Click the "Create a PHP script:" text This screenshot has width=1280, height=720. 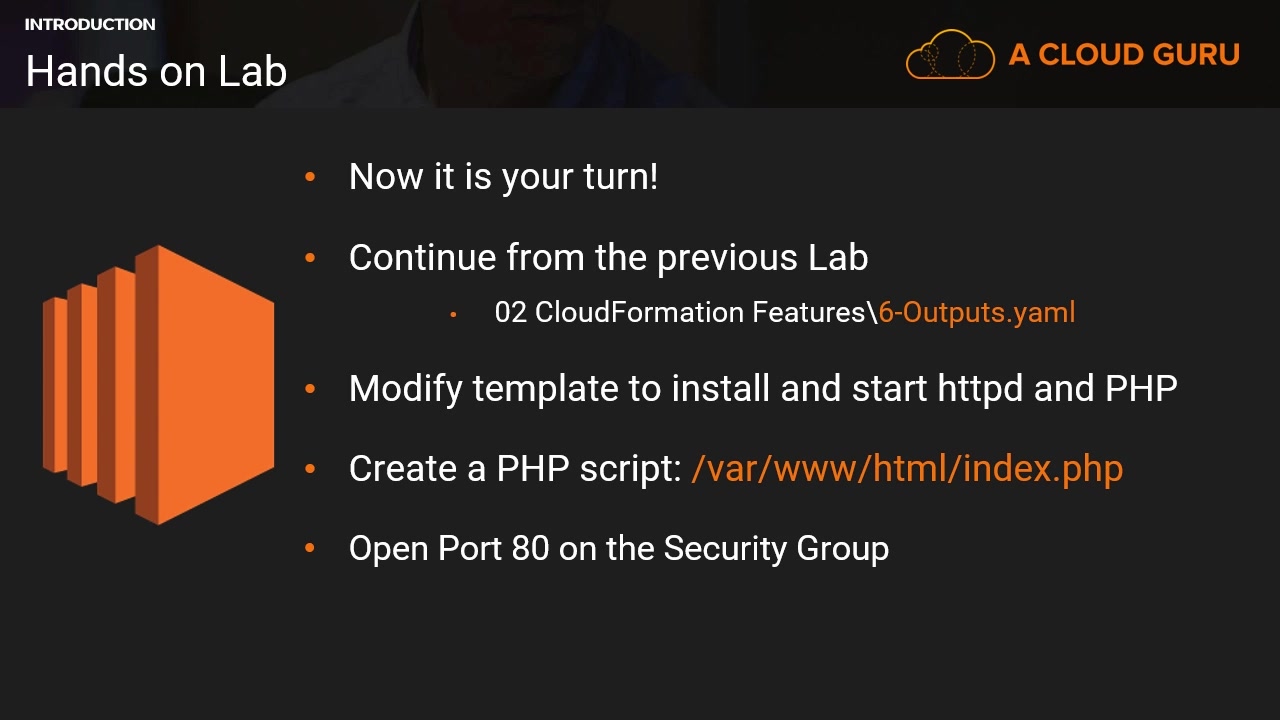coord(515,468)
